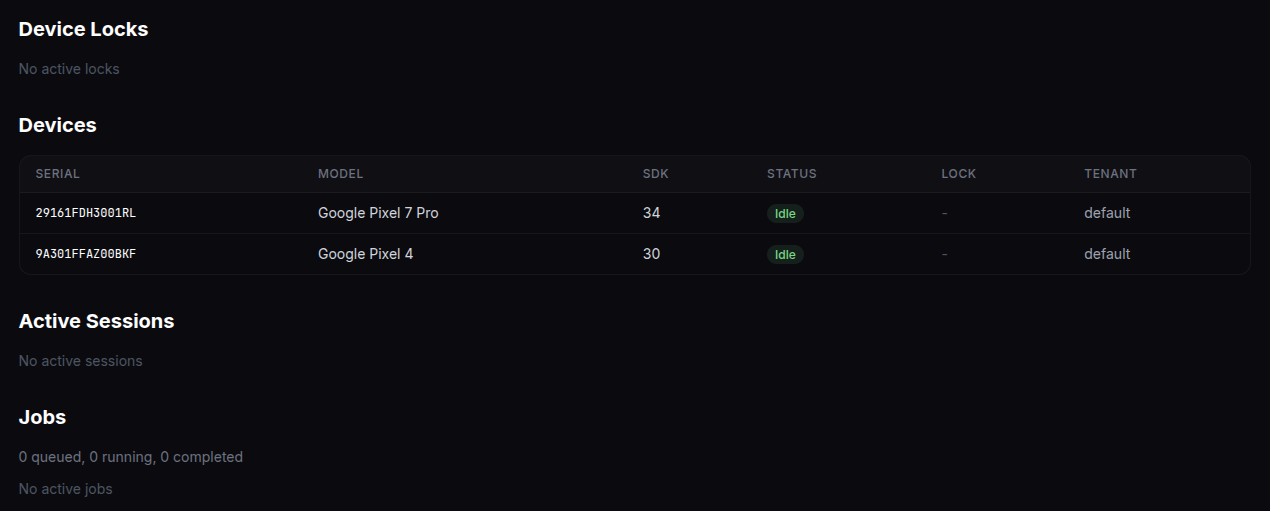Click the STATUS column header
This screenshot has width=1270, height=511.
pos(791,174)
